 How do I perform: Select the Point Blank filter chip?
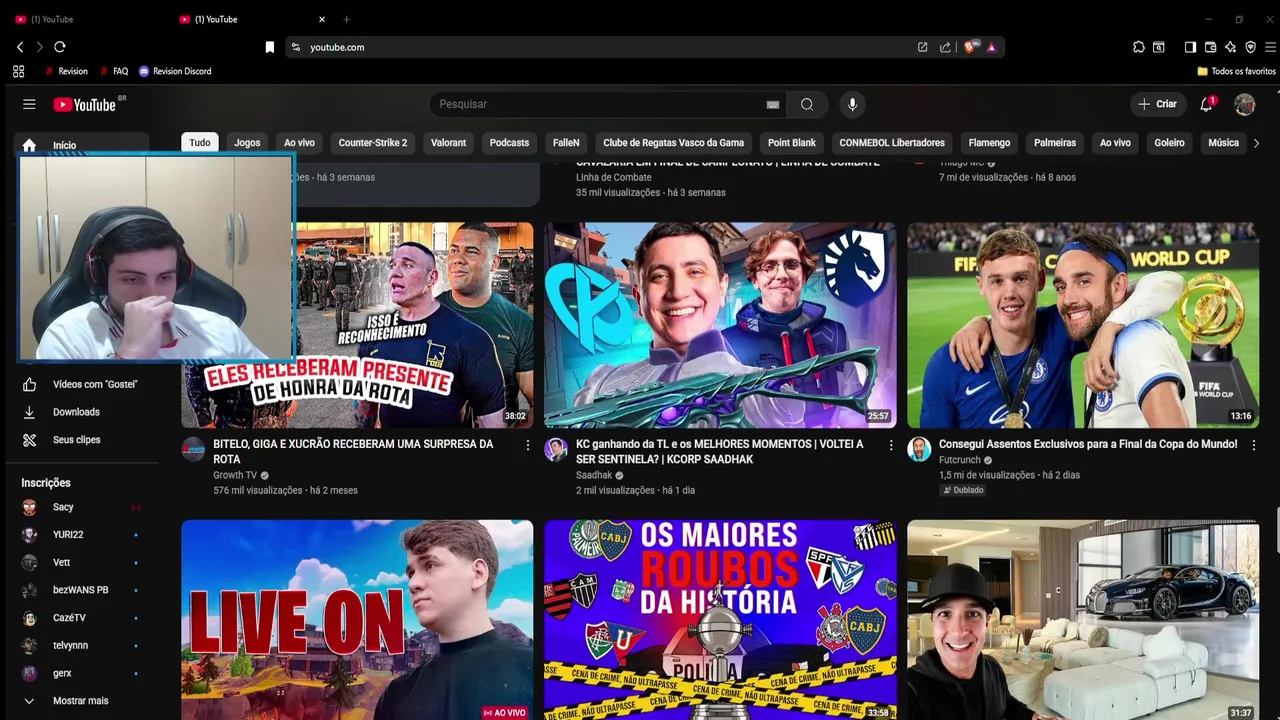tap(792, 143)
